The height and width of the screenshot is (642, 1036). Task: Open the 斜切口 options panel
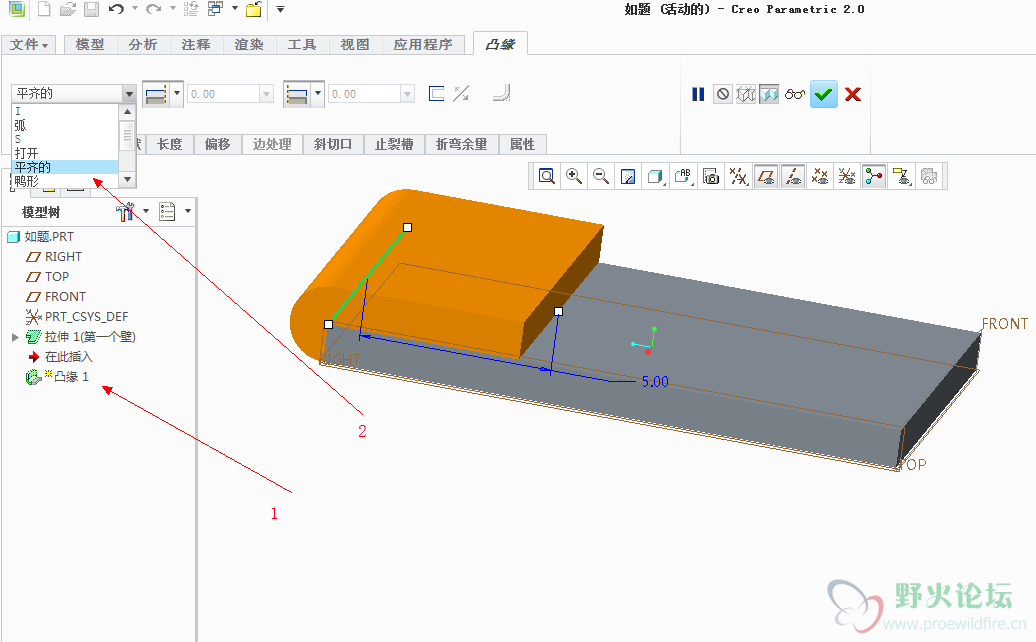coord(333,144)
